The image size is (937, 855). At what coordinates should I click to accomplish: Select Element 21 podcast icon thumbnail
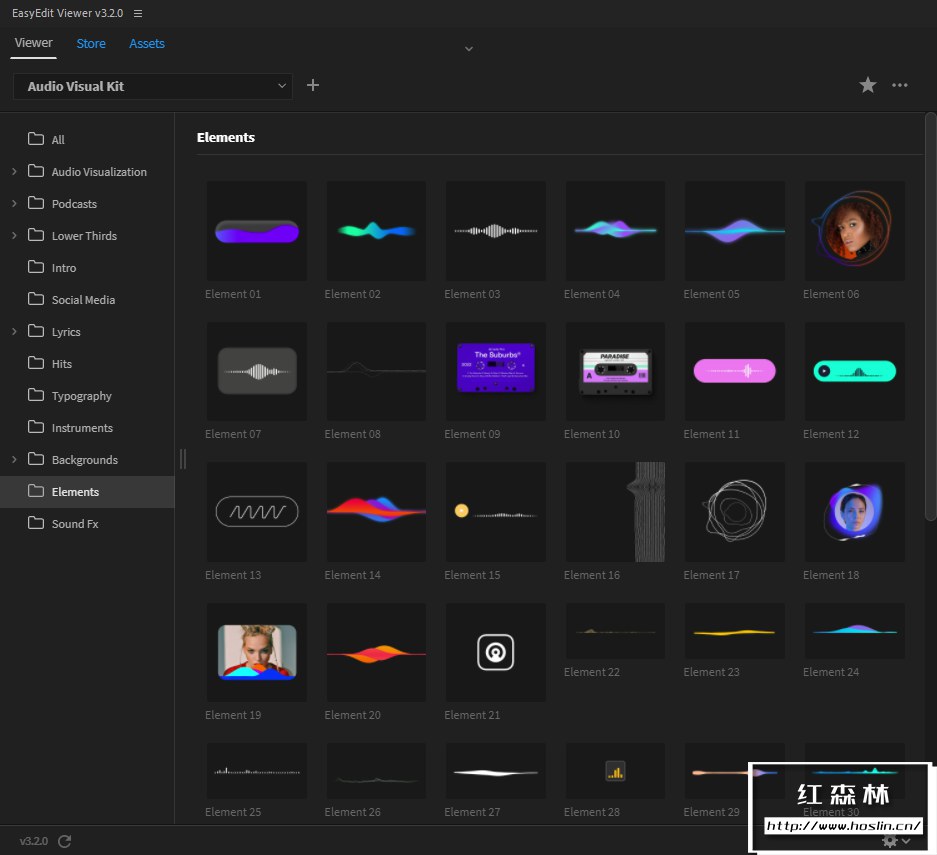coord(495,652)
